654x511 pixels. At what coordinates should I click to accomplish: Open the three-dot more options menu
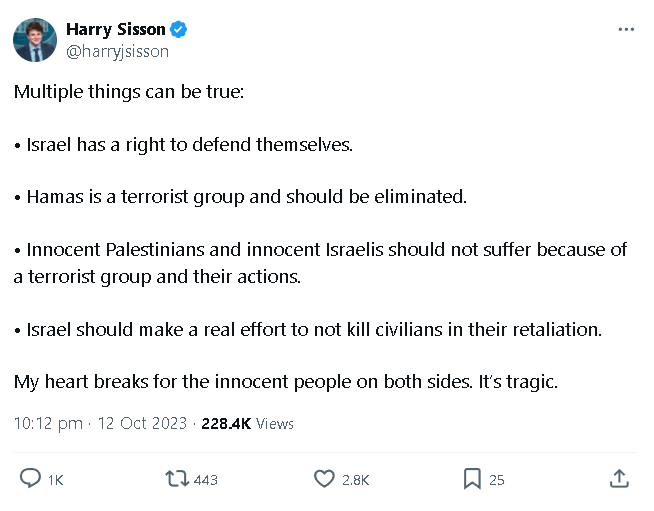626,29
